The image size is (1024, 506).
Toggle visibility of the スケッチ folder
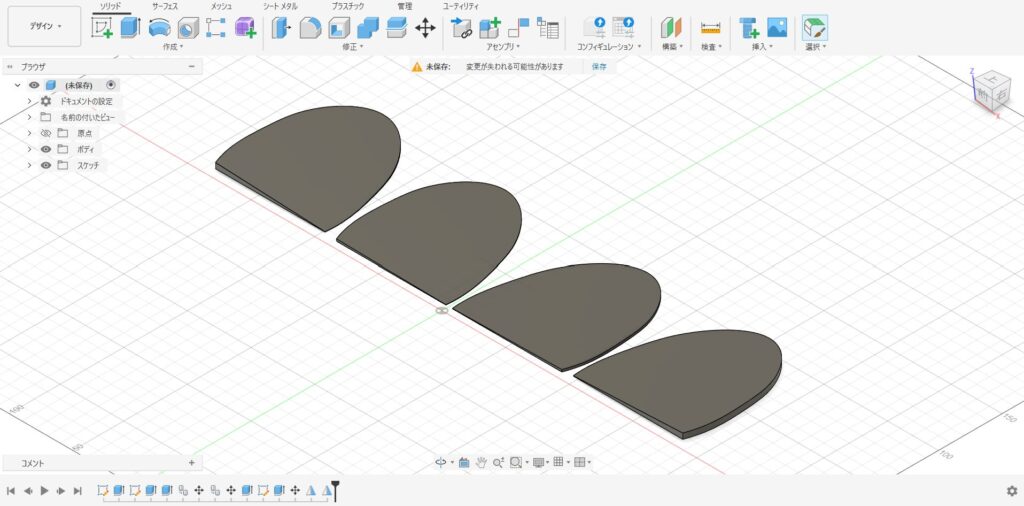46,165
